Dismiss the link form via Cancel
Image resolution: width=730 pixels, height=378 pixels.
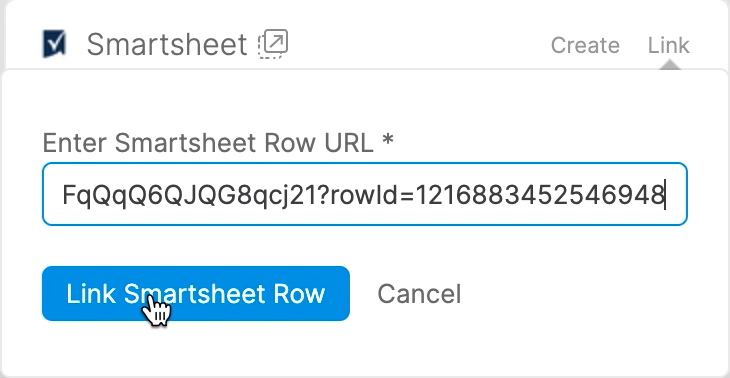(x=419, y=294)
